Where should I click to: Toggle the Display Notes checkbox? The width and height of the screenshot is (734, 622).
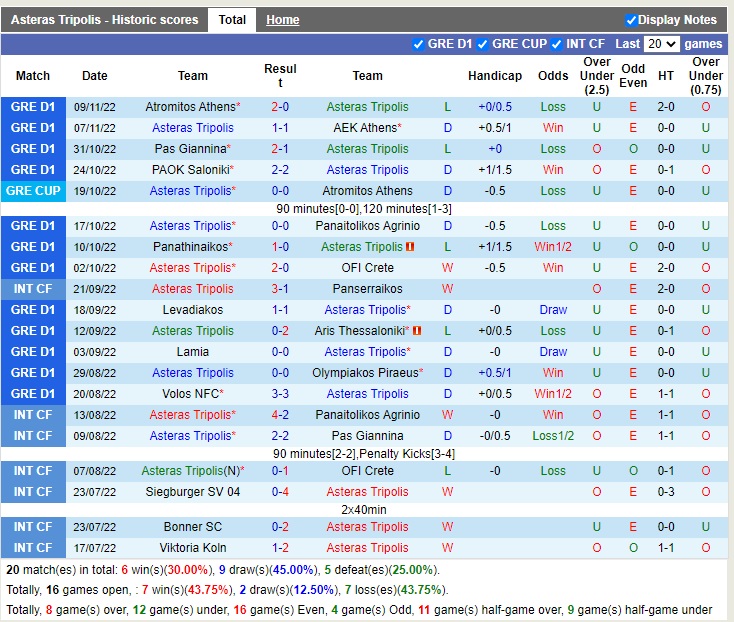[x=631, y=20]
